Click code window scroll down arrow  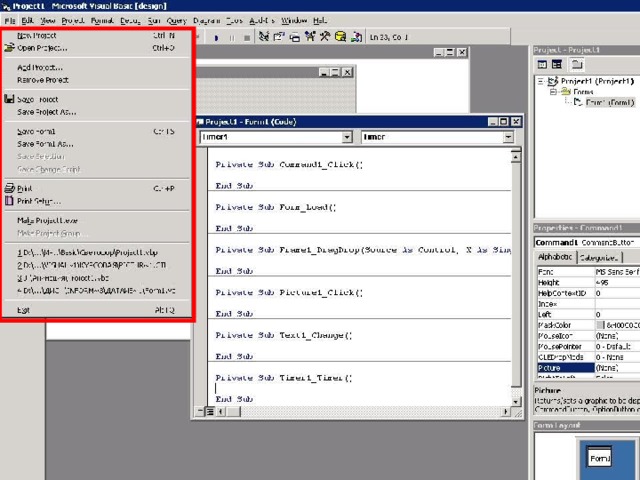[516, 402]
